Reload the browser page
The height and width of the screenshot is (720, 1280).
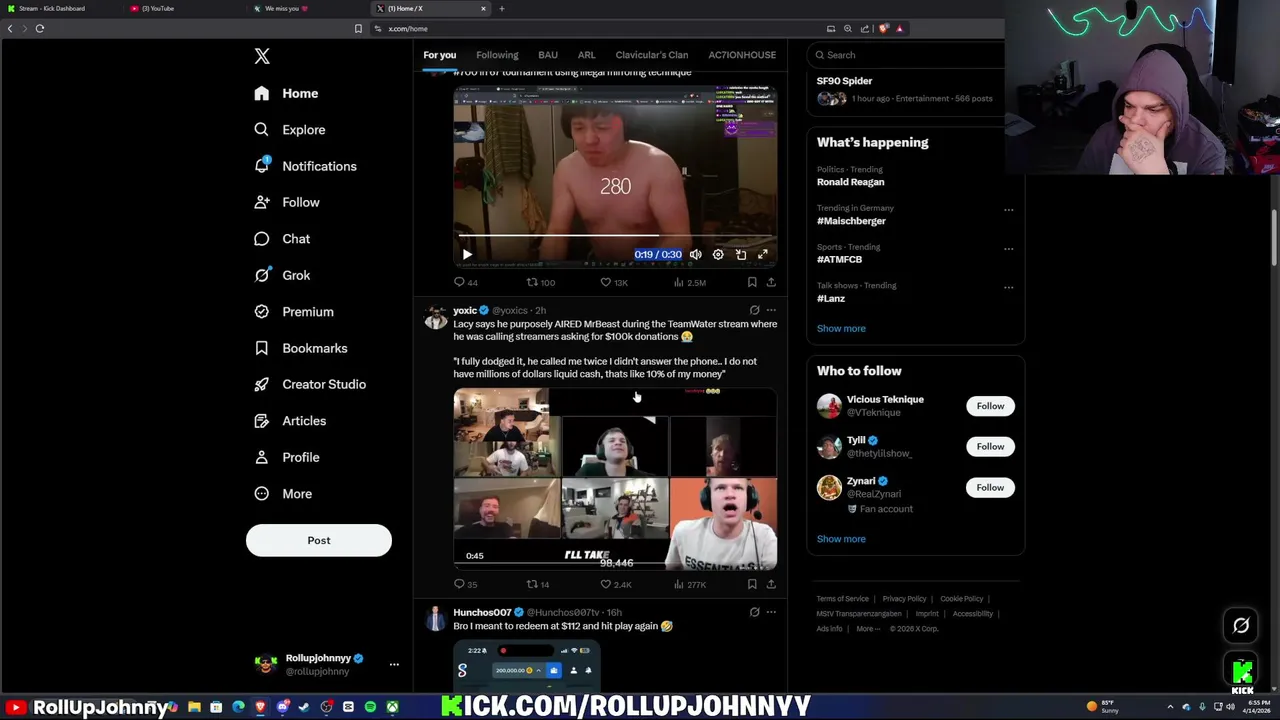[40, 28]
